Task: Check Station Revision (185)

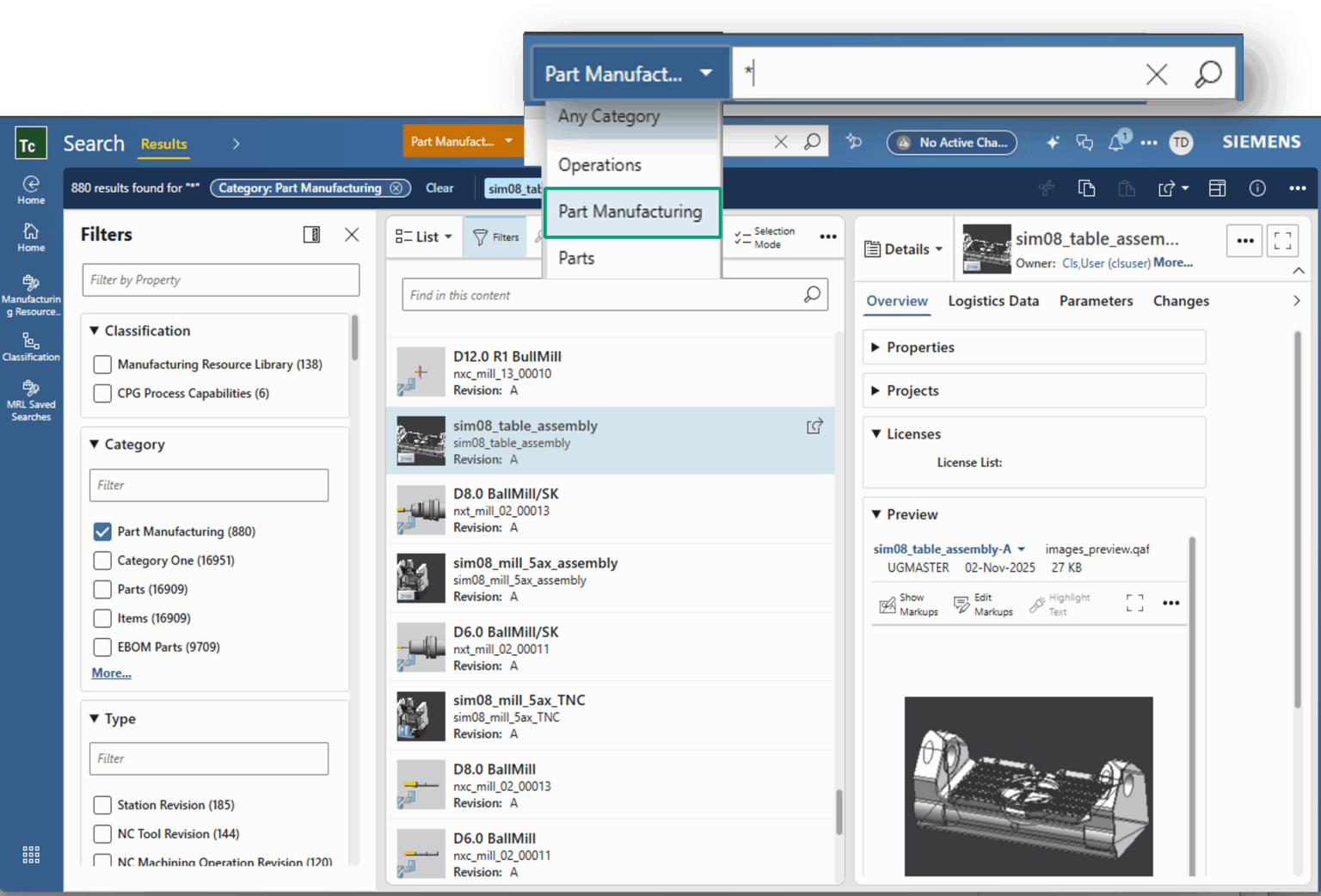Action: click(102, 805)
